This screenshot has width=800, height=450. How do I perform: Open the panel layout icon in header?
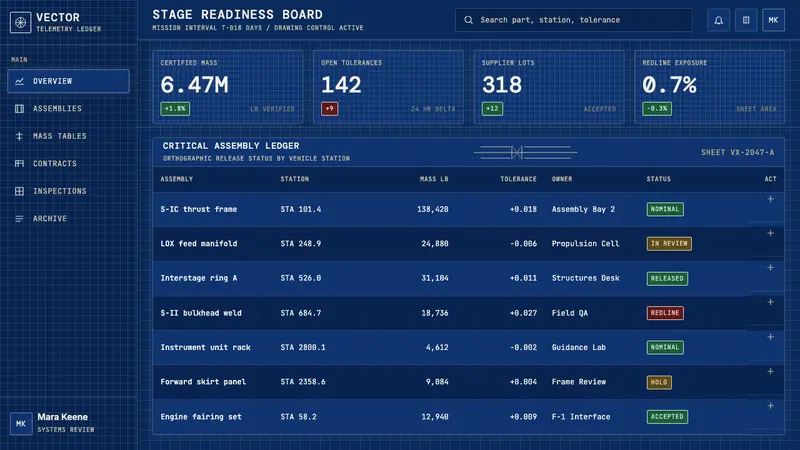coord(746,20)
